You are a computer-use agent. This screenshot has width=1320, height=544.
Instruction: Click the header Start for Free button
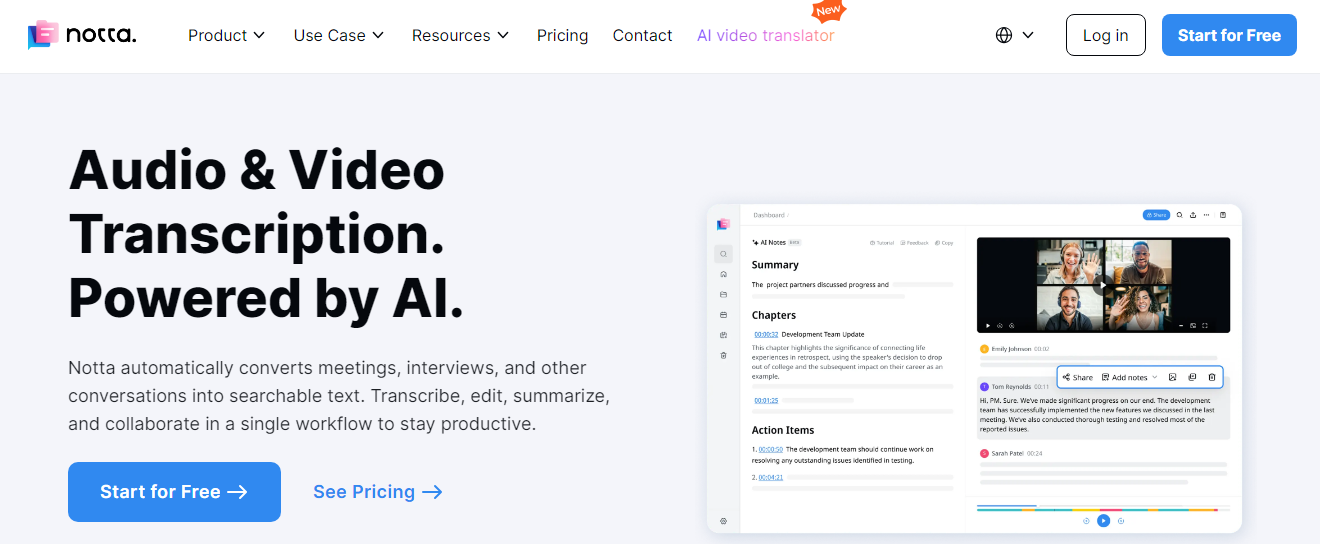1229,35
